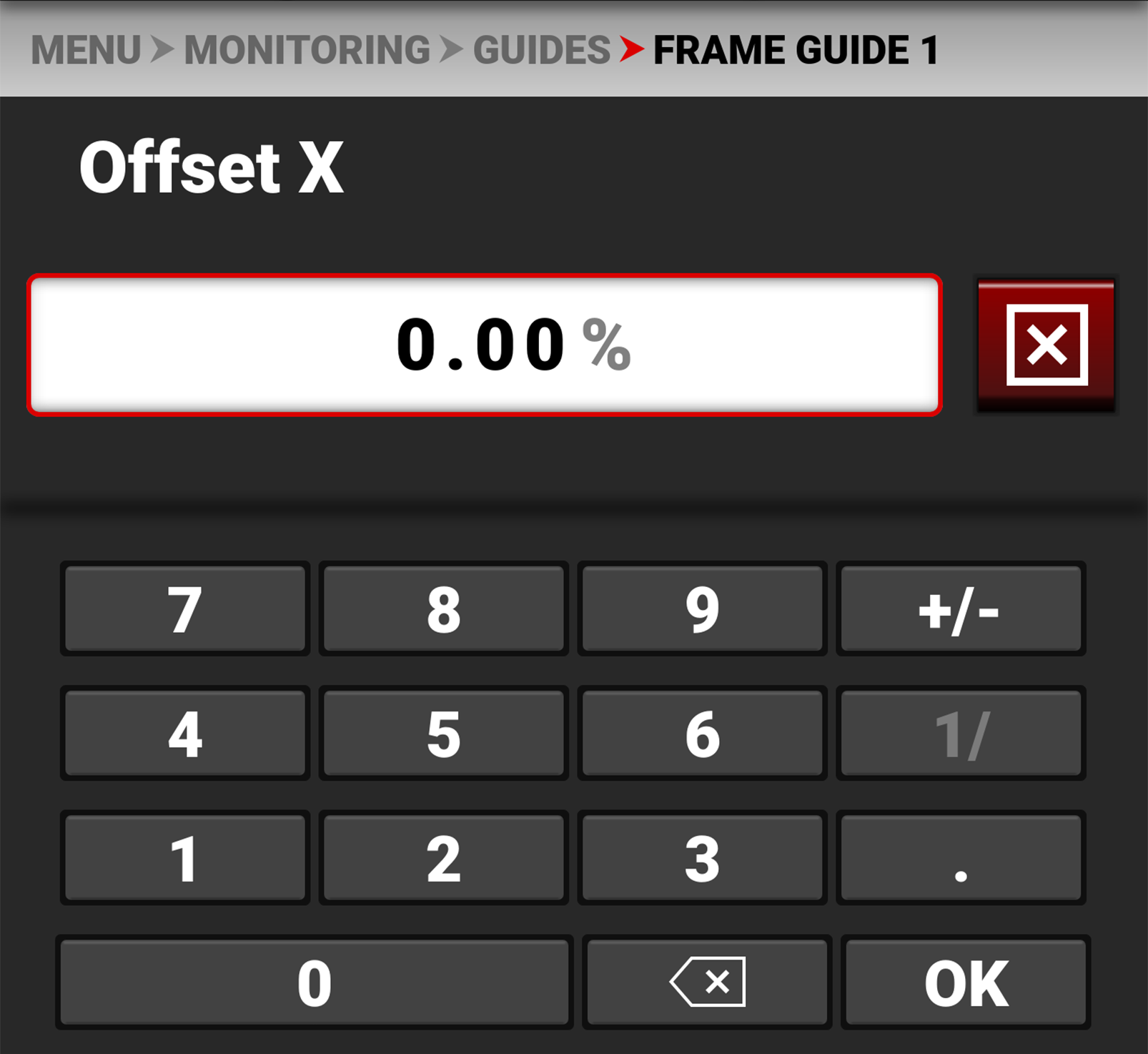1148x1054 pixels.
Task: Tap the backspace delete icon key
Action: tap(707, 982)
